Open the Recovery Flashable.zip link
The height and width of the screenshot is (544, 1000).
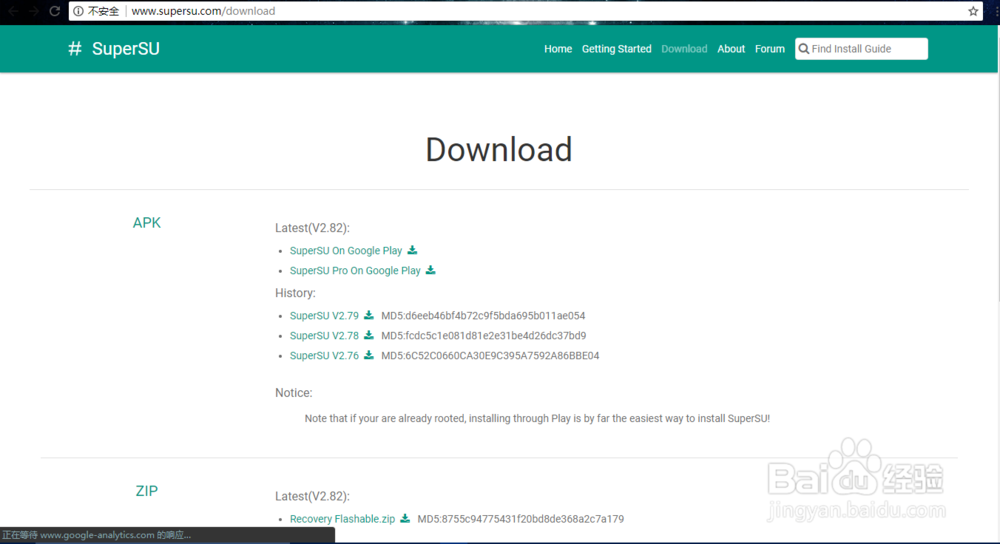coord(342,519)
